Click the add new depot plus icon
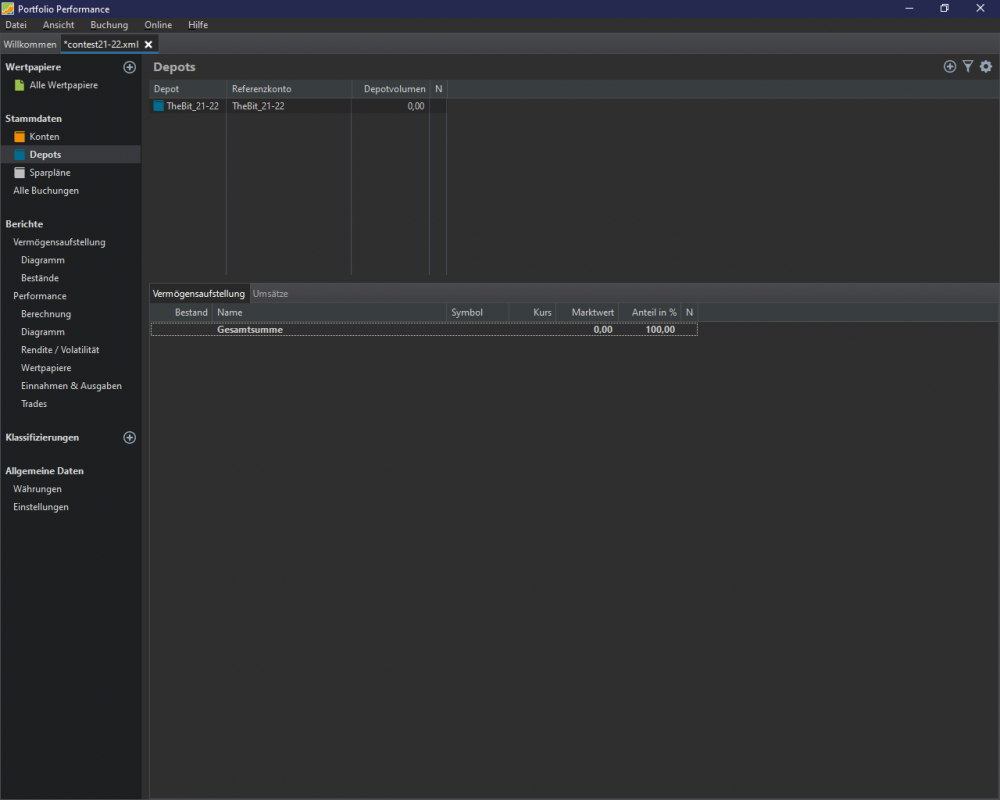The image size is (1000, 800). point(950,67)
